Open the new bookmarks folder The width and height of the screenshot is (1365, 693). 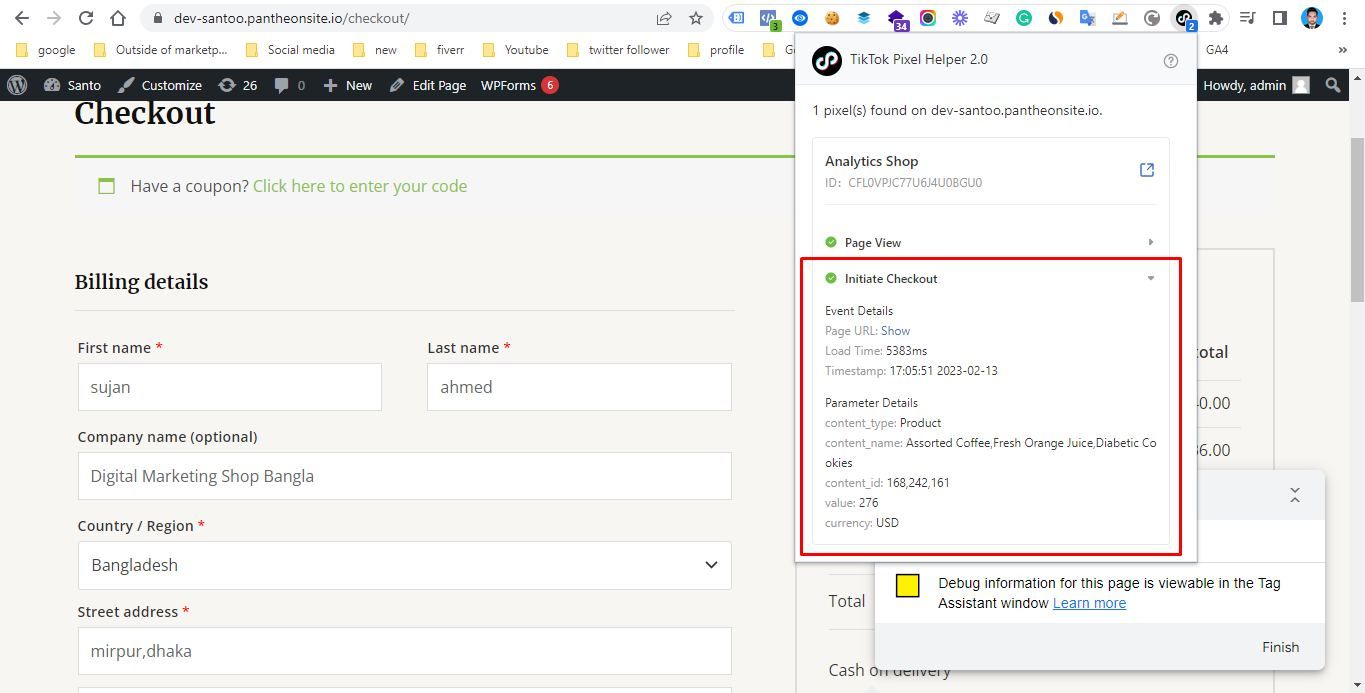click(x=375, y=49)
